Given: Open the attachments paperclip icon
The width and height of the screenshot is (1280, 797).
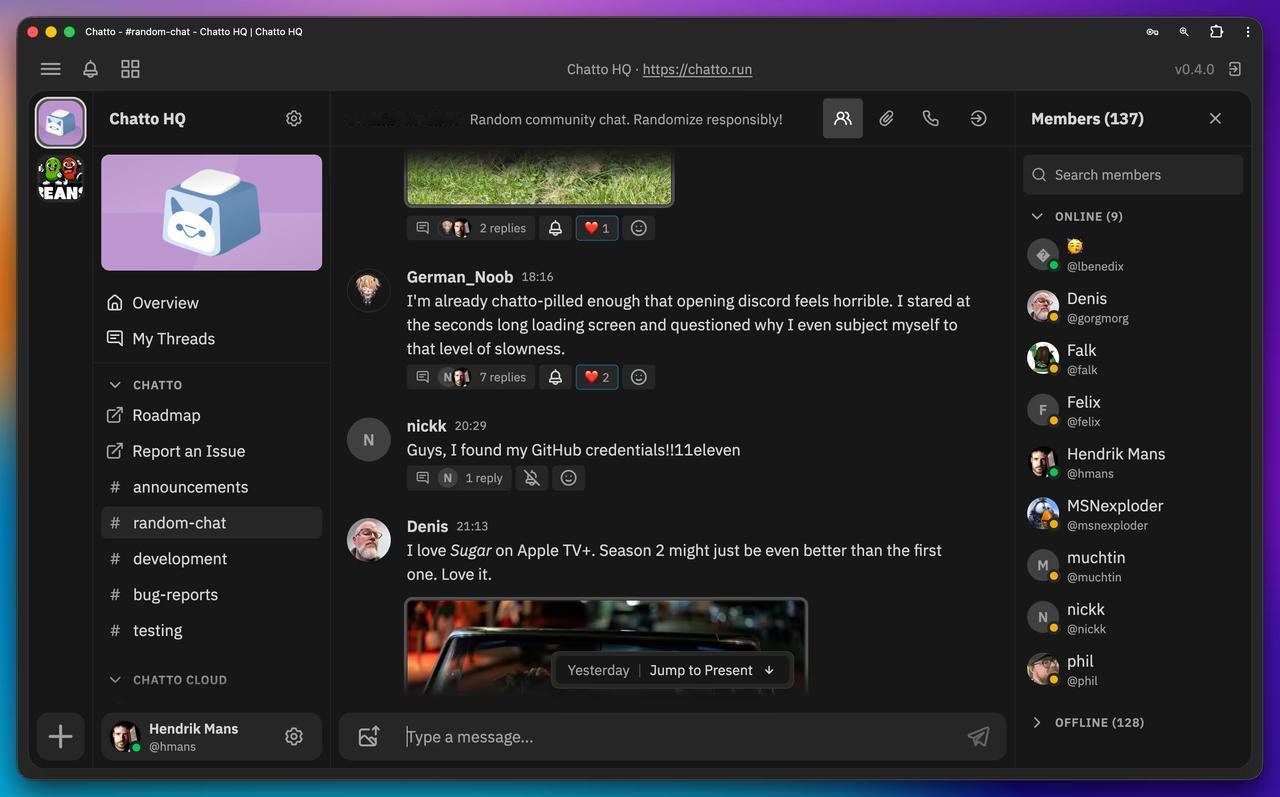Looking at the screenshot, I should 887,118.
